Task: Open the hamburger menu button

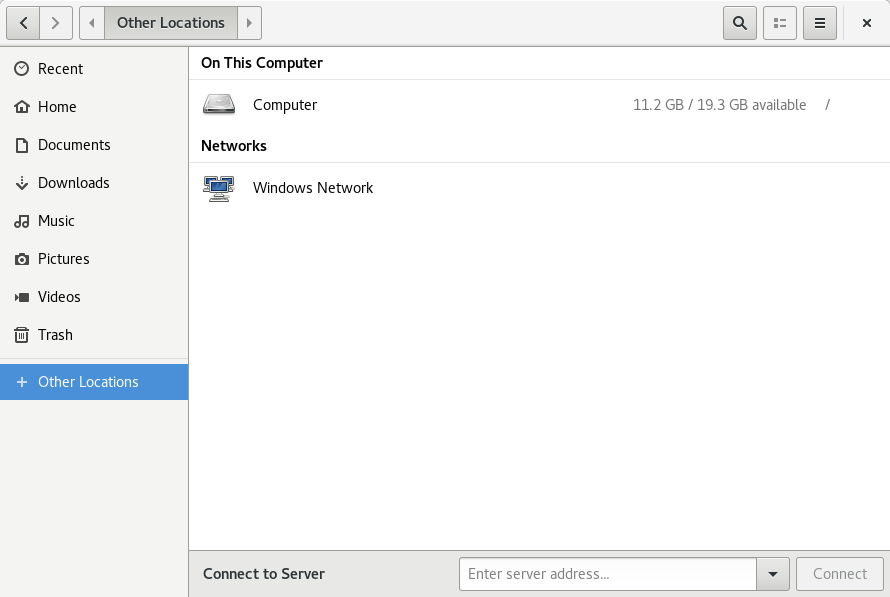Action: [820, 23]
